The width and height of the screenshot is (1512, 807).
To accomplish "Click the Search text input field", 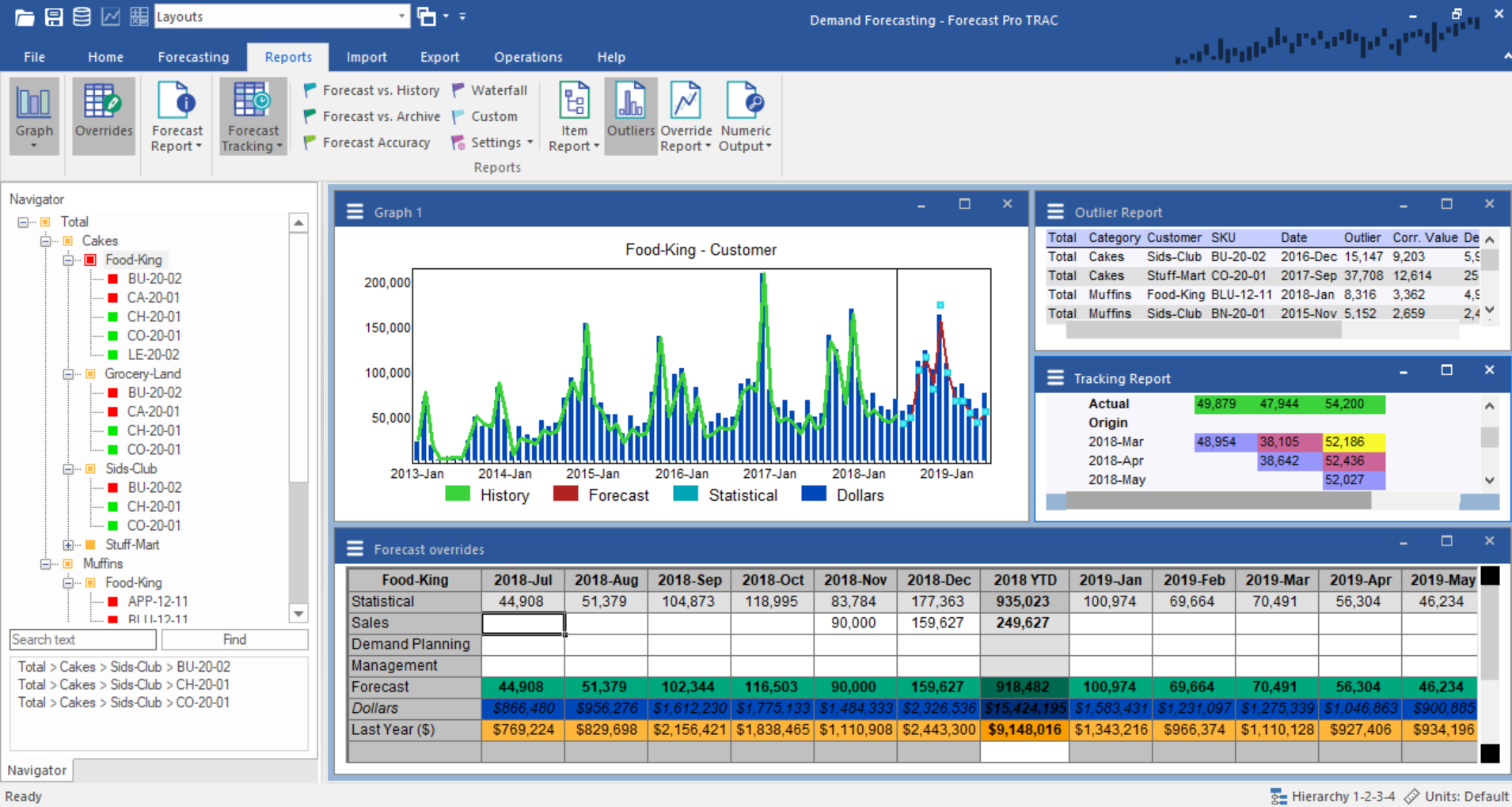I will [82, 639].
